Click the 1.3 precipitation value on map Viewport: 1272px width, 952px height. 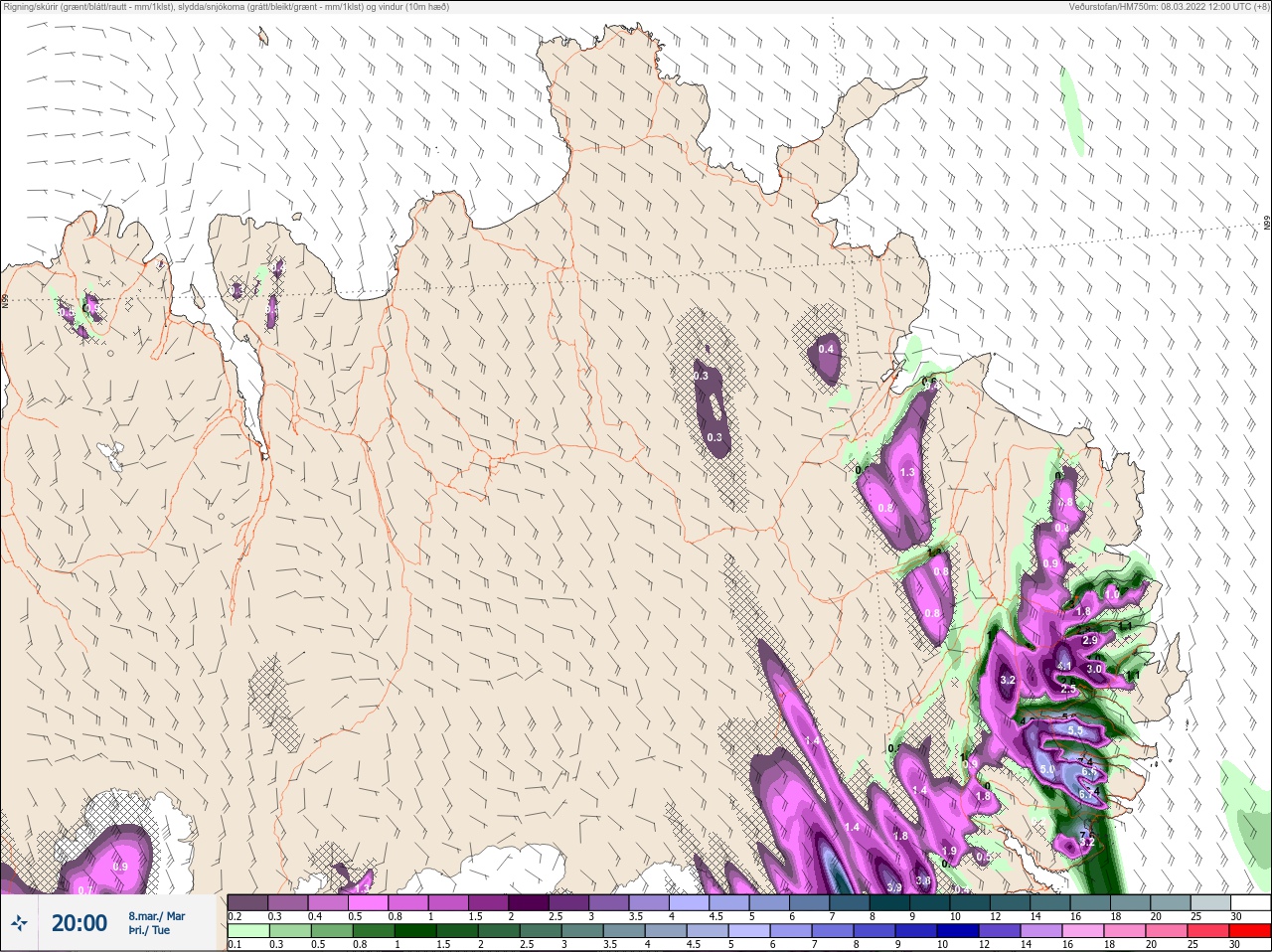906,472
